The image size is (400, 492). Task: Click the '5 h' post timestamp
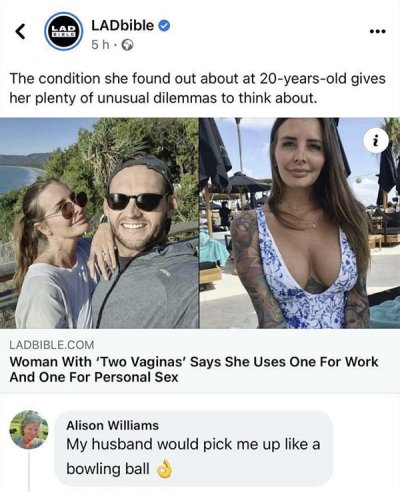tap(100, 45)
